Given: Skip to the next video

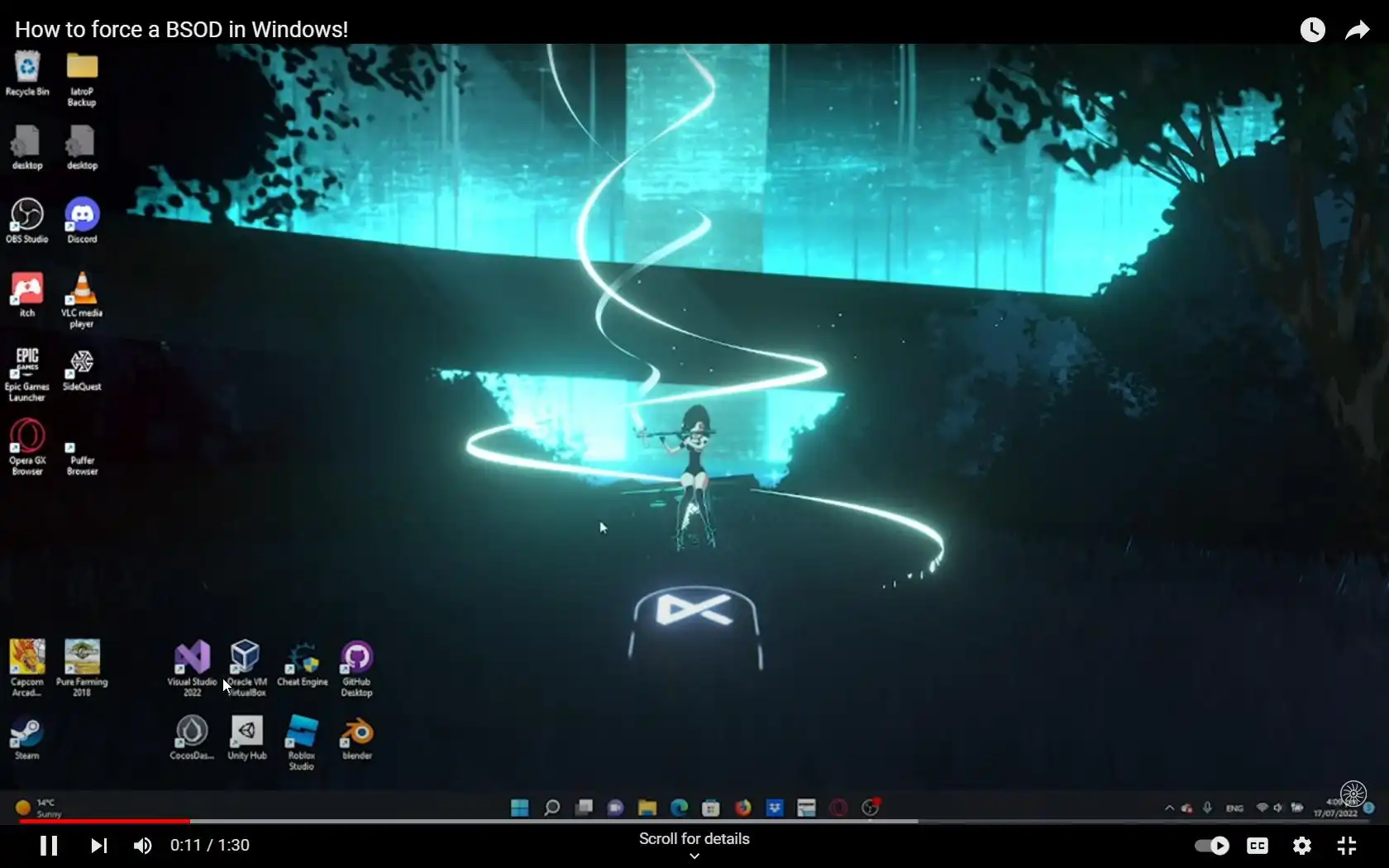Looking at the screenshot, I should pos(98,845).
